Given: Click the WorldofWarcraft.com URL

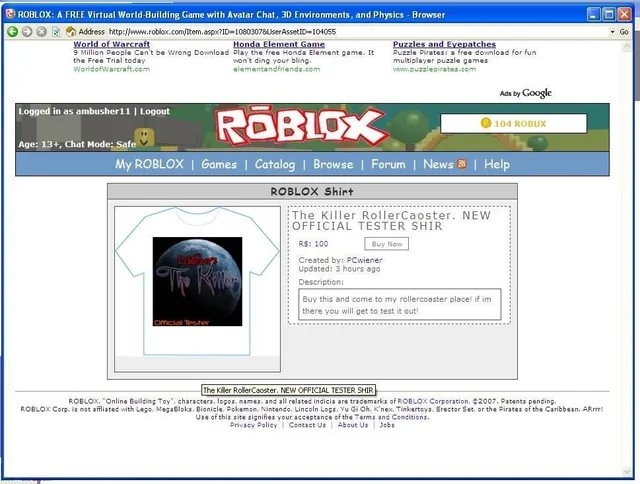Looking at the screenshot, I should 111,69.
